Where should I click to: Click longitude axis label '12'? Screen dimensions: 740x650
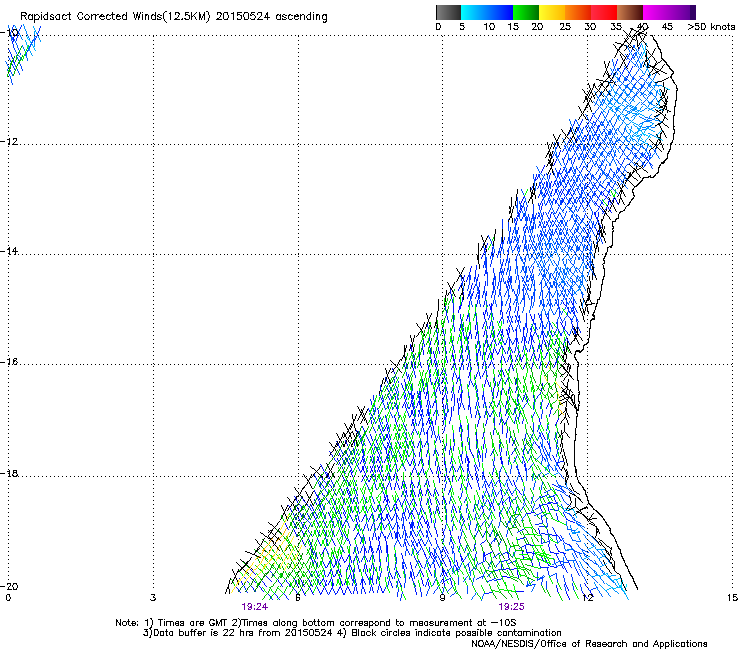587,598
